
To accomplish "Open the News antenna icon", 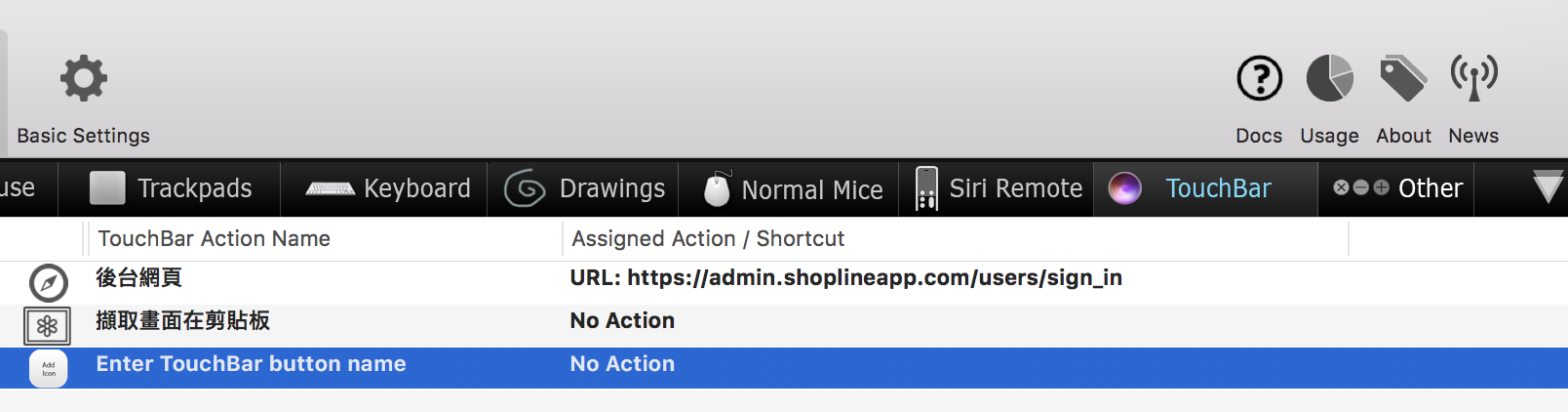I will pyautogui.click(x=1473, y=78).
